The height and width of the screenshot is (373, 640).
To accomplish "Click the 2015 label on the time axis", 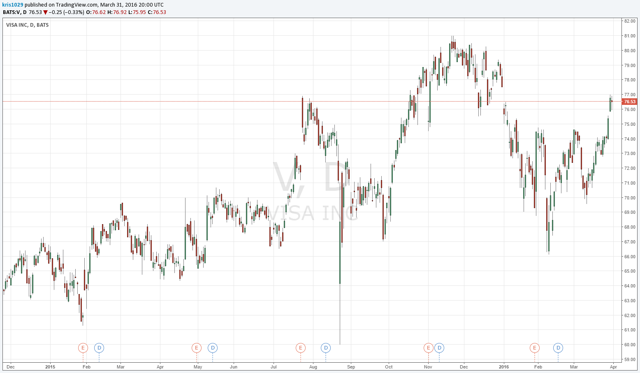I will [x=50, y=367].
